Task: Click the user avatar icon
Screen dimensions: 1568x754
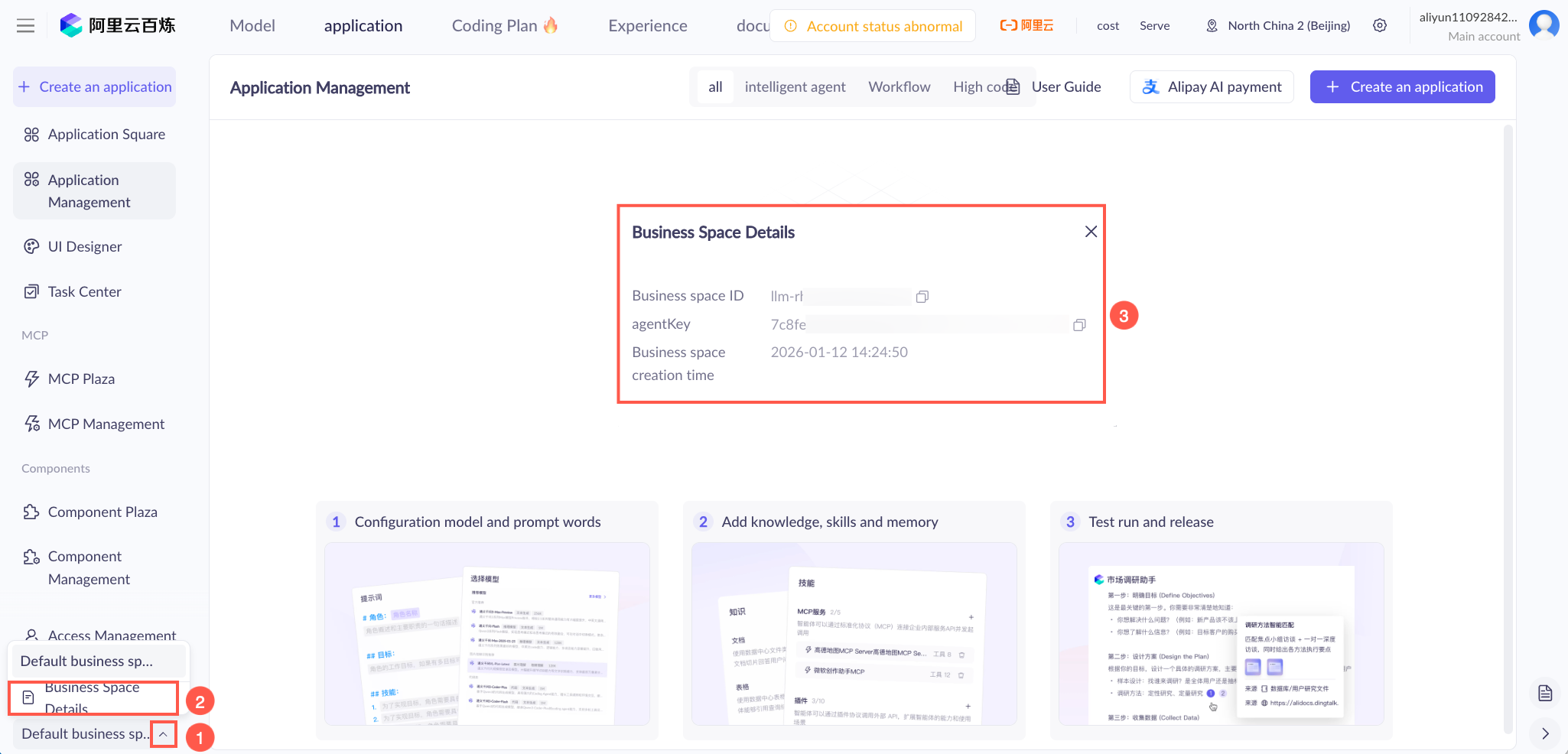Action: 1544,25
